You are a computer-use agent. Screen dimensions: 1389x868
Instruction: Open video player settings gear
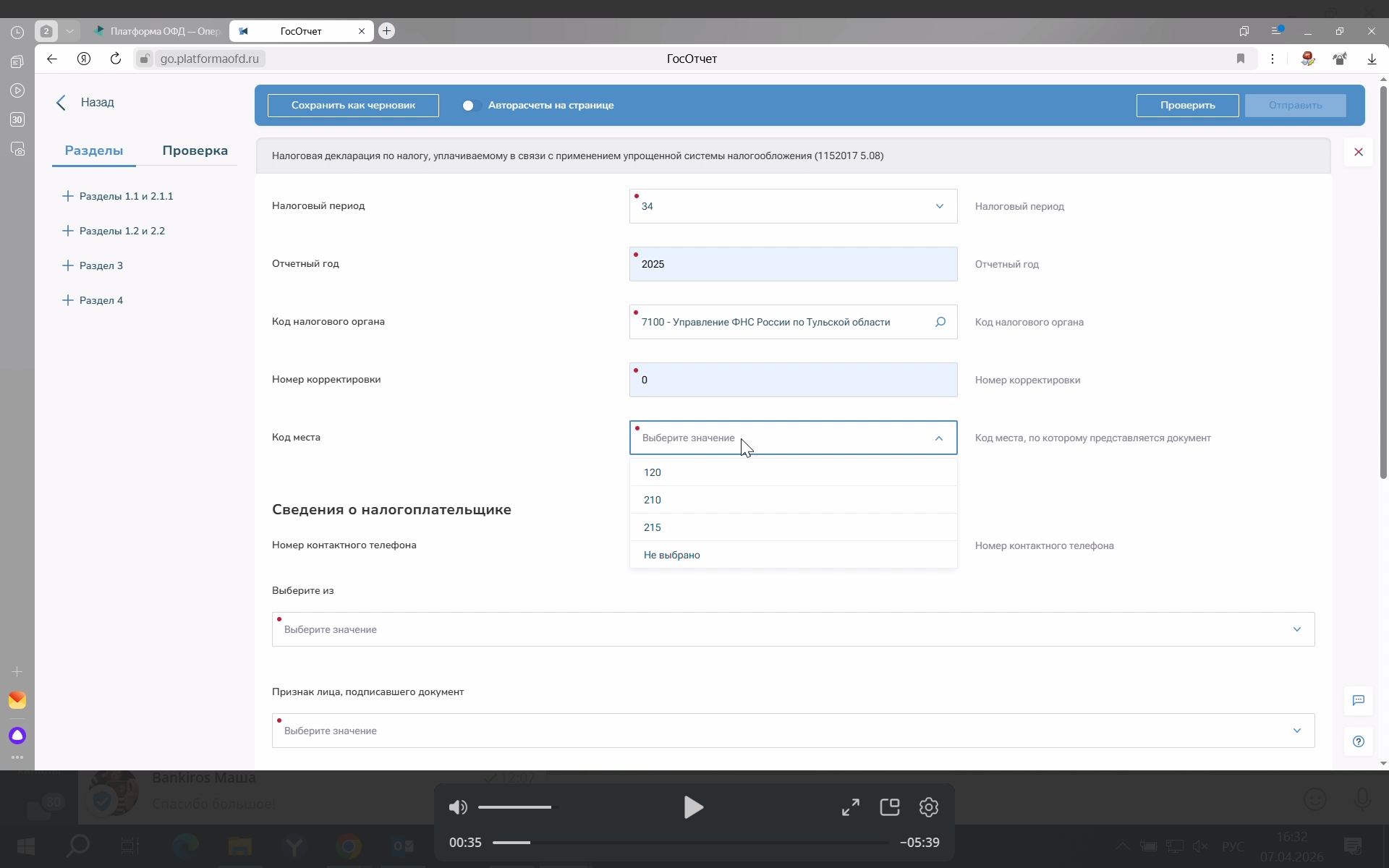pos(928,807)
